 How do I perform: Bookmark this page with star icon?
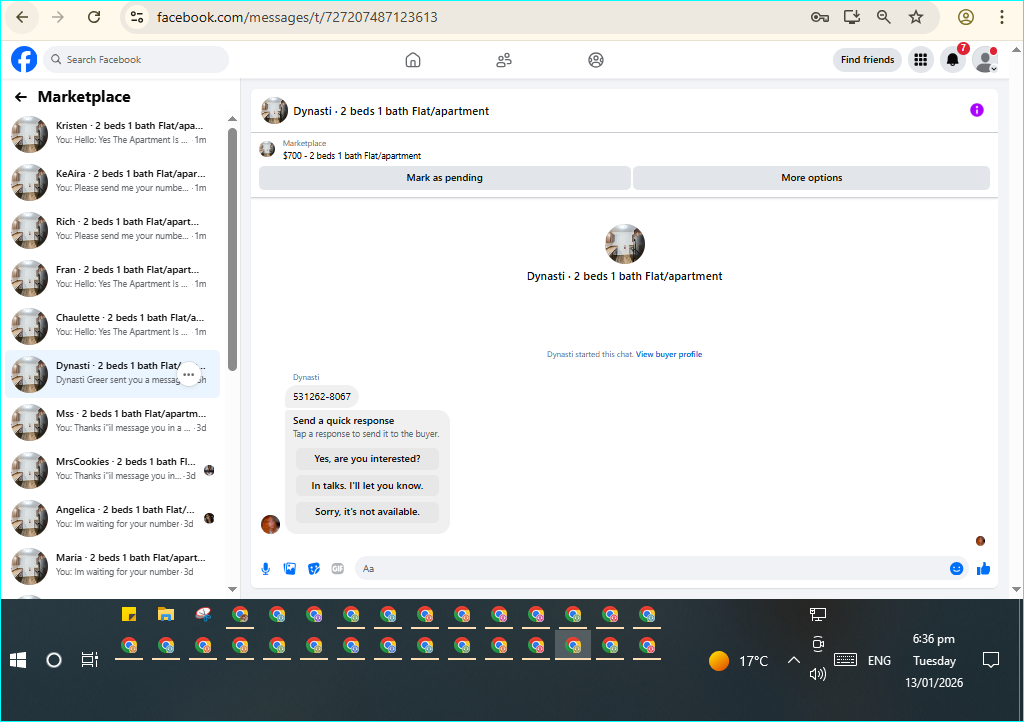tap(916, 18)
